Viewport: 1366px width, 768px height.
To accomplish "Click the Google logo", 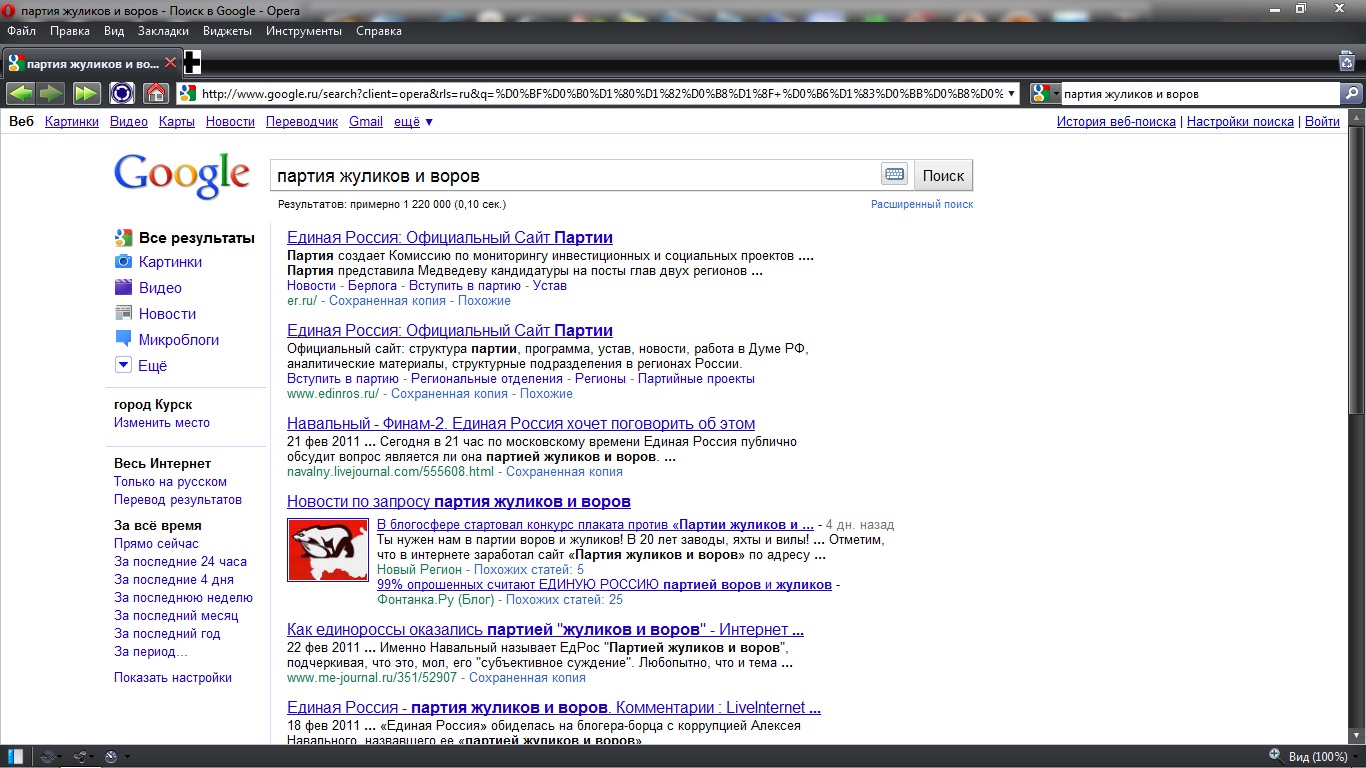I will coord(182,176).
